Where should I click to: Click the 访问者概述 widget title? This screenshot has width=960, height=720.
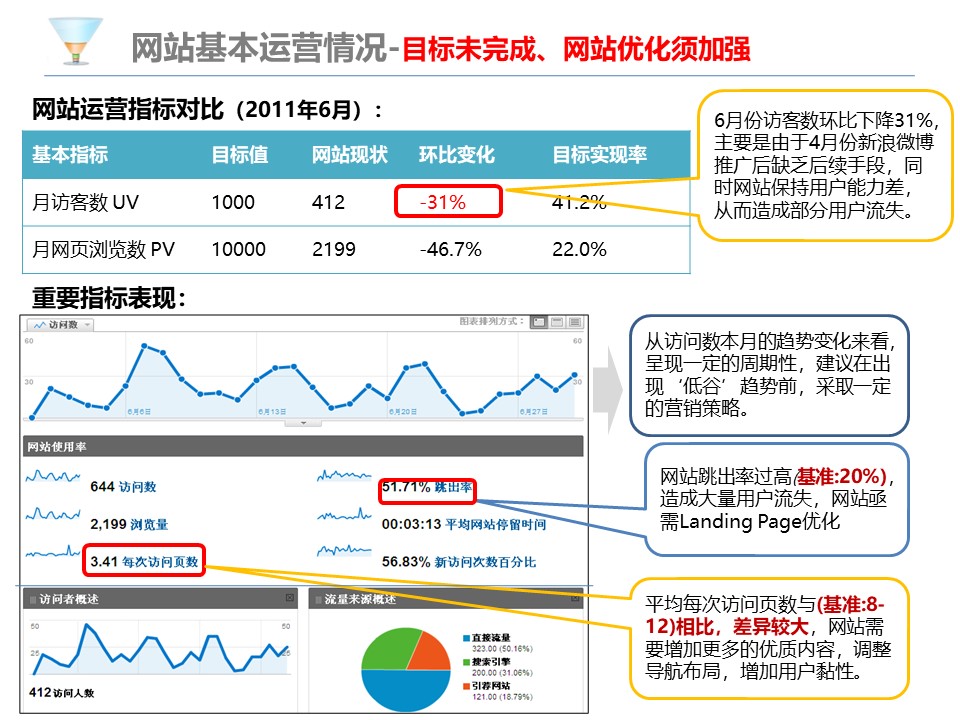(x=69, y=599)
